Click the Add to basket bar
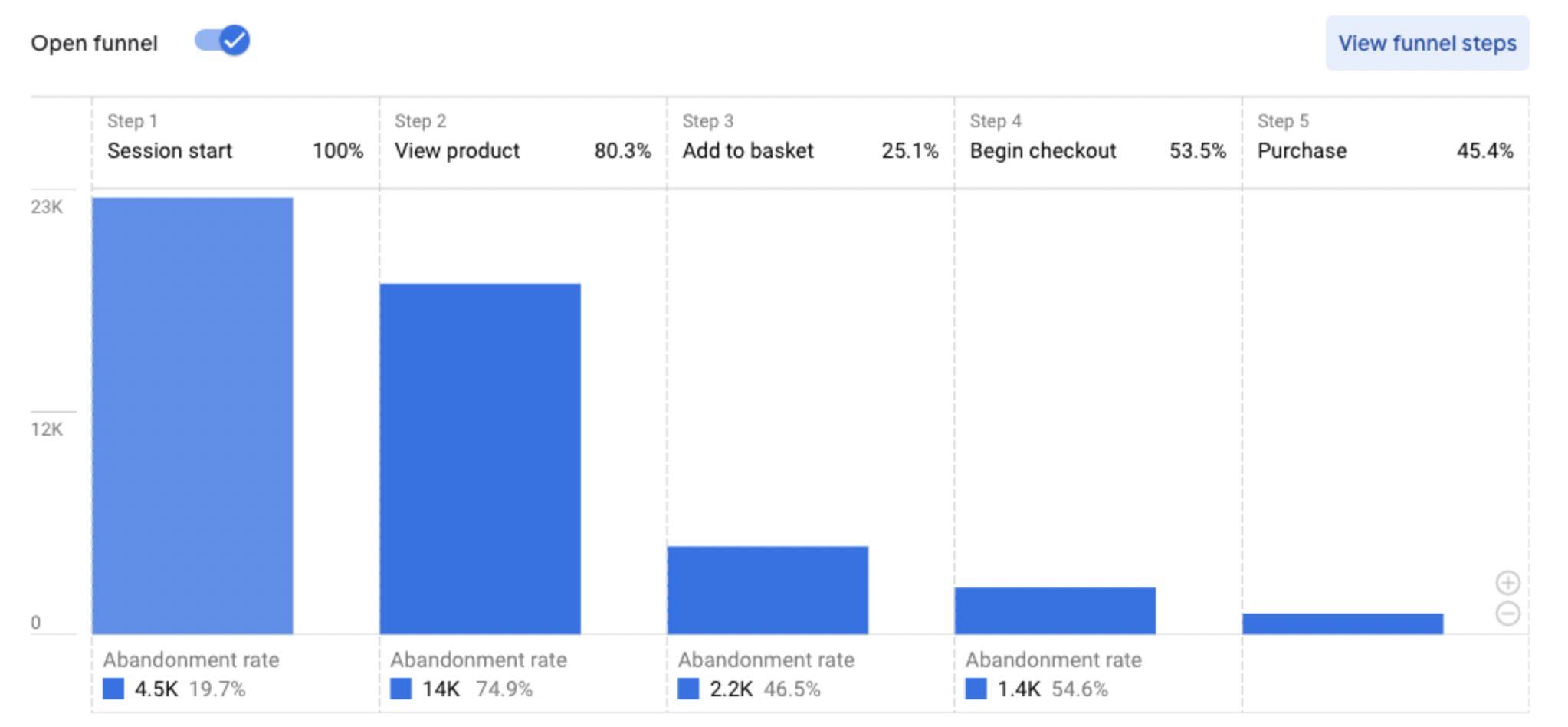 click(x=767, y=590)
